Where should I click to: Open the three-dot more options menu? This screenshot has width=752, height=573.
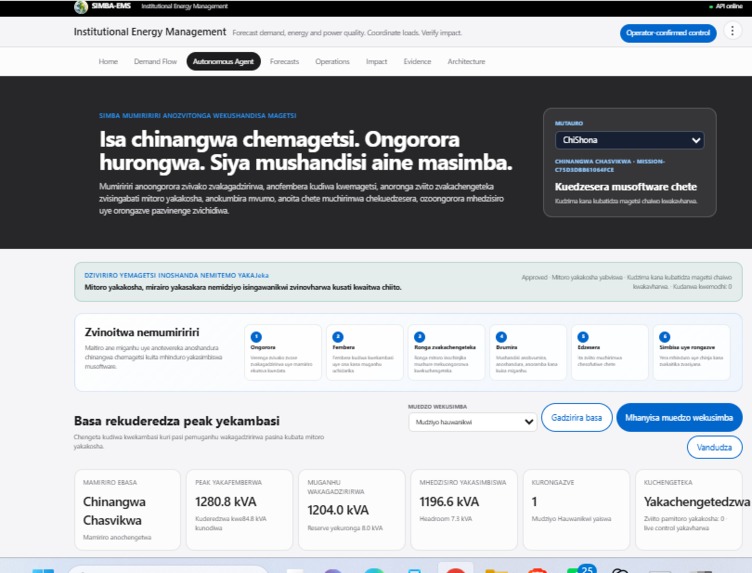tap(732, 31)
